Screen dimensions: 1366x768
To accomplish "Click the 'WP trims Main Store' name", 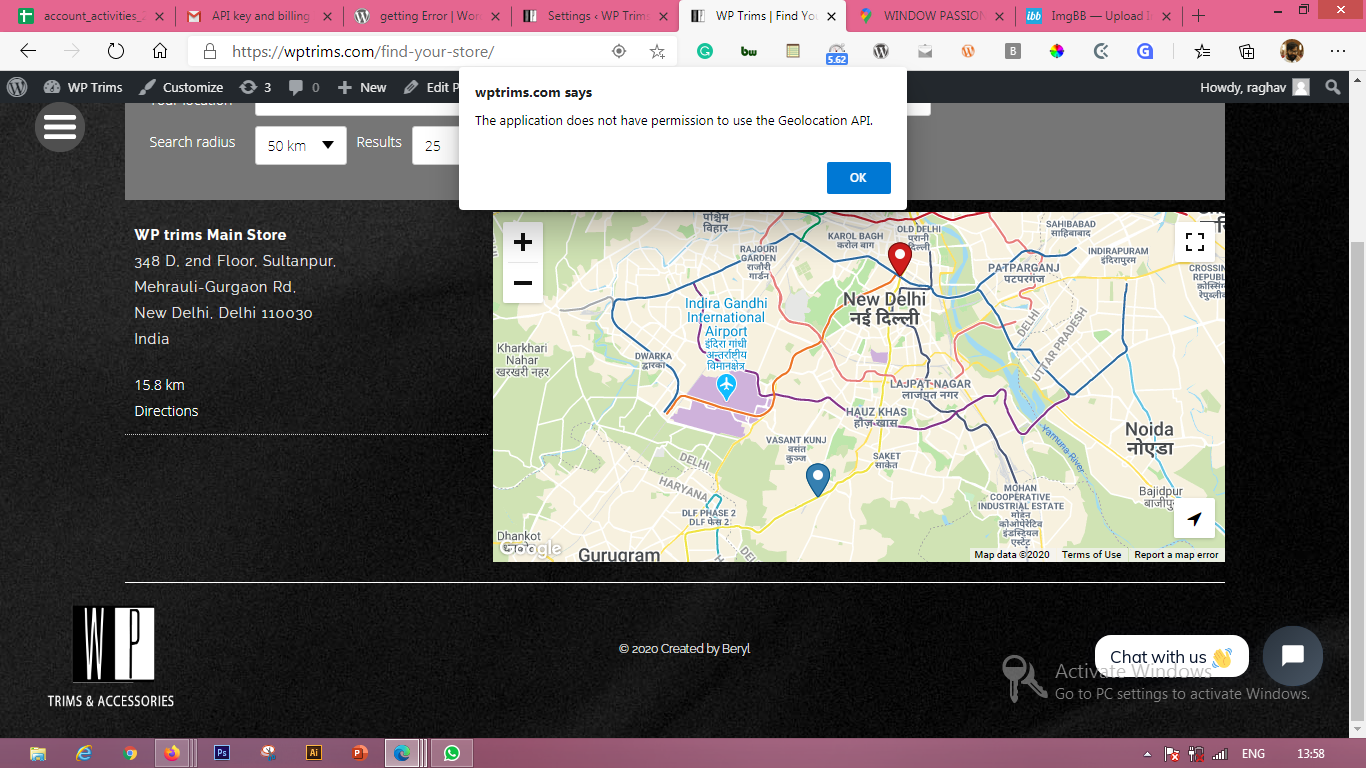I will click(x=210, y=235).
